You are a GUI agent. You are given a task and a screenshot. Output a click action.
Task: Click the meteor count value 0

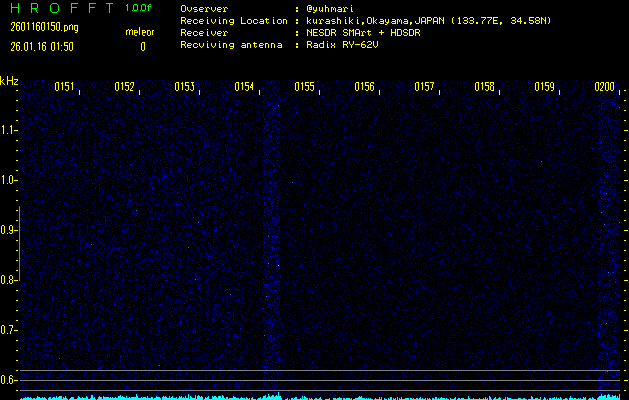(142, 46)
